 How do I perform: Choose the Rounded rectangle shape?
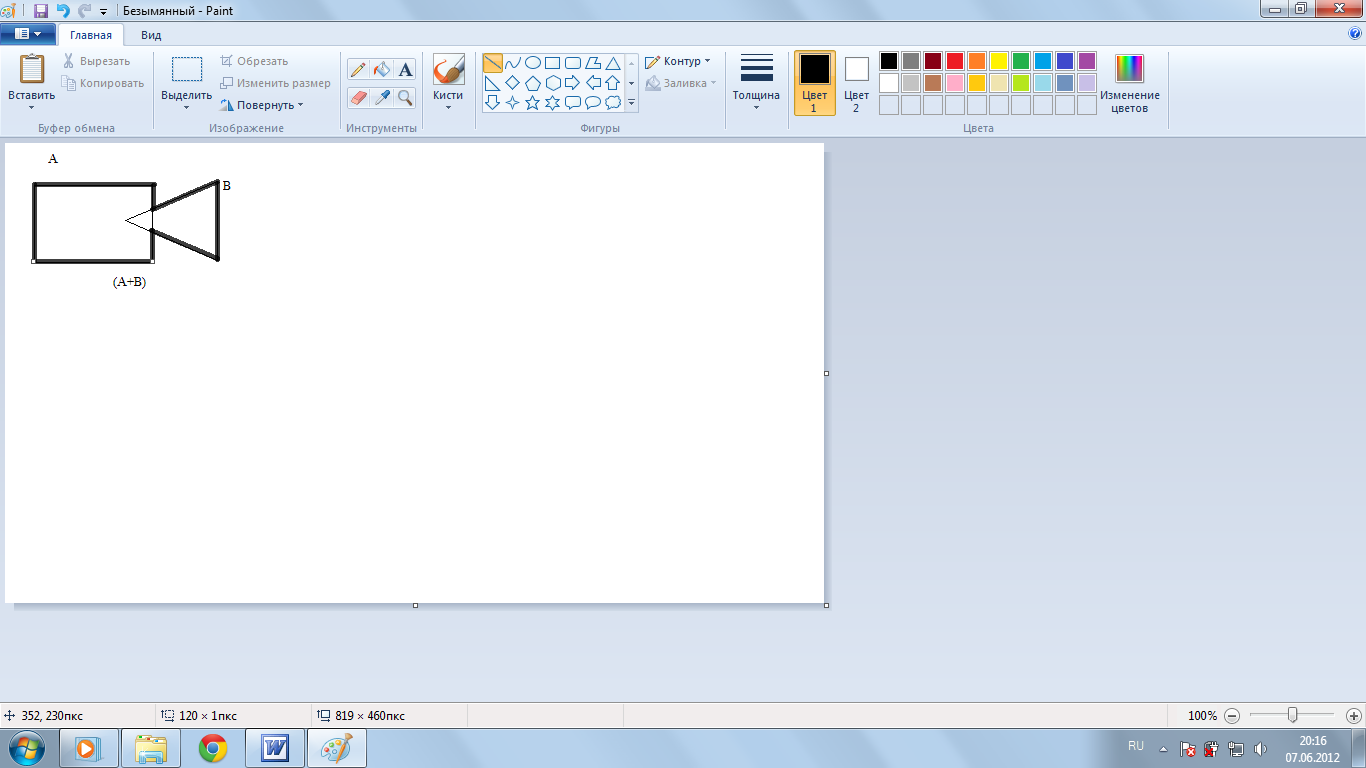pyautogui.click(x=573, y=63)
